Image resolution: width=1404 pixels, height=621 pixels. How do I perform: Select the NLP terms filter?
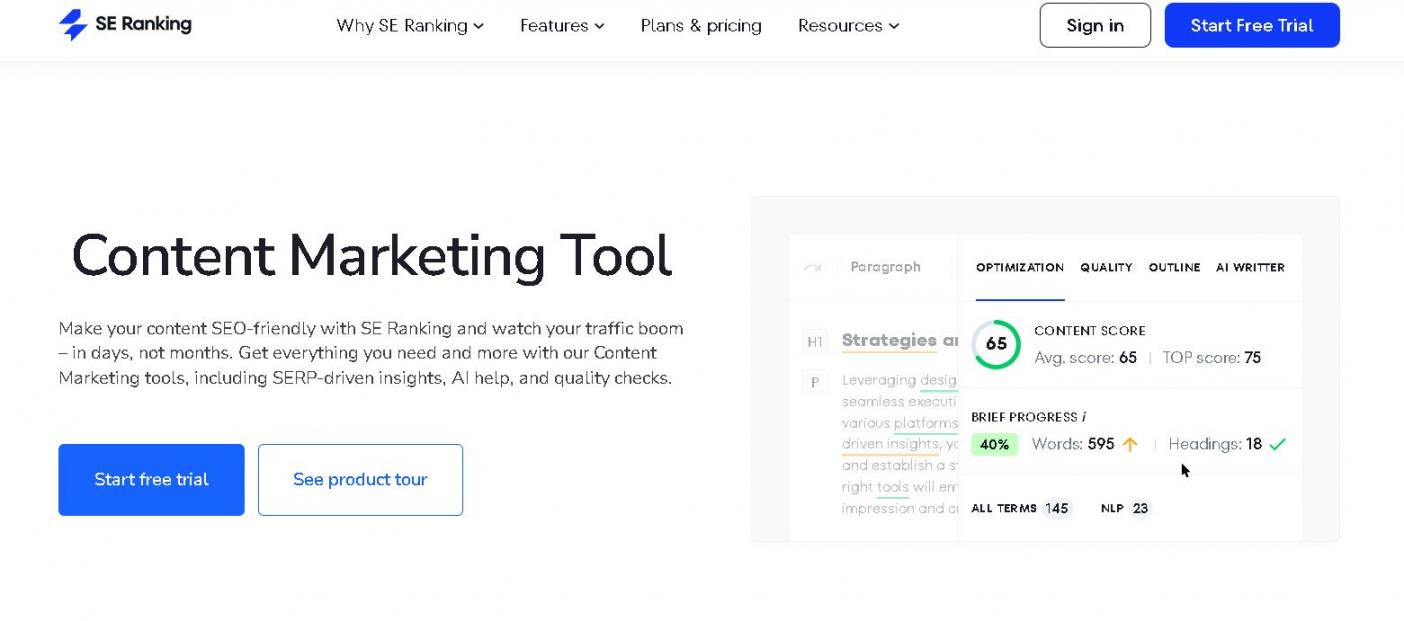coord(1125,508)
